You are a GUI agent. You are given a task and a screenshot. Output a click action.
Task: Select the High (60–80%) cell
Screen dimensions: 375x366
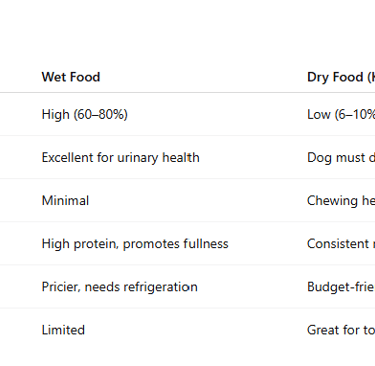pyautogui.click(x=85, y=114)
